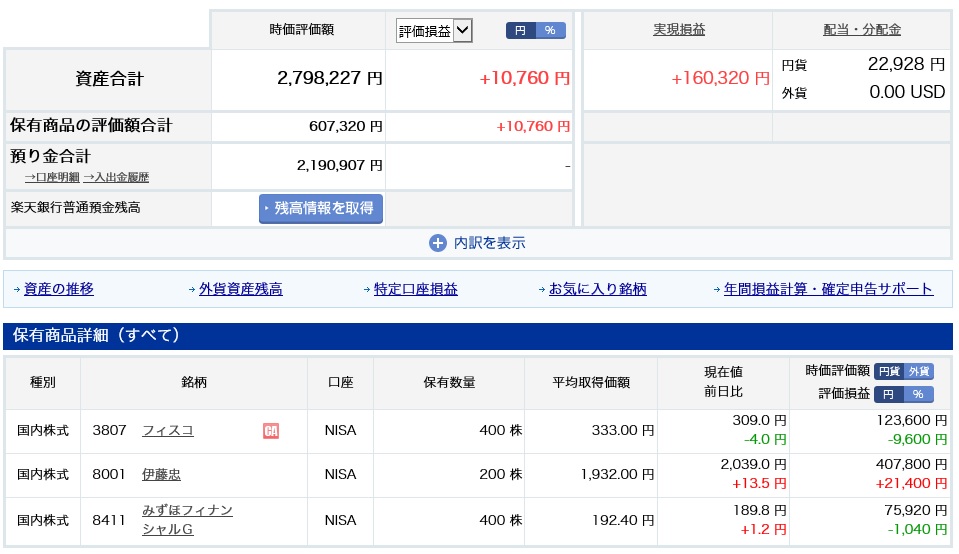The height and width of the screenshot is (554, 959).
Task: Click the red icon next to フィスコ
Action: coord(270,431)
